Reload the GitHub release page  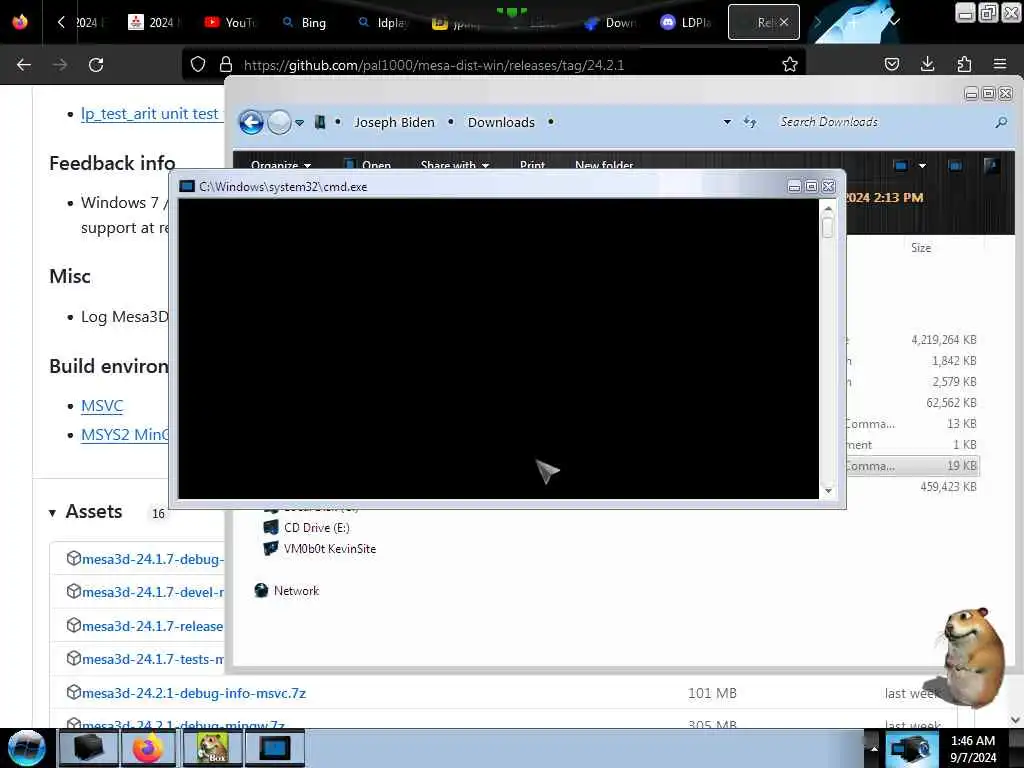[x=96, y=65]
